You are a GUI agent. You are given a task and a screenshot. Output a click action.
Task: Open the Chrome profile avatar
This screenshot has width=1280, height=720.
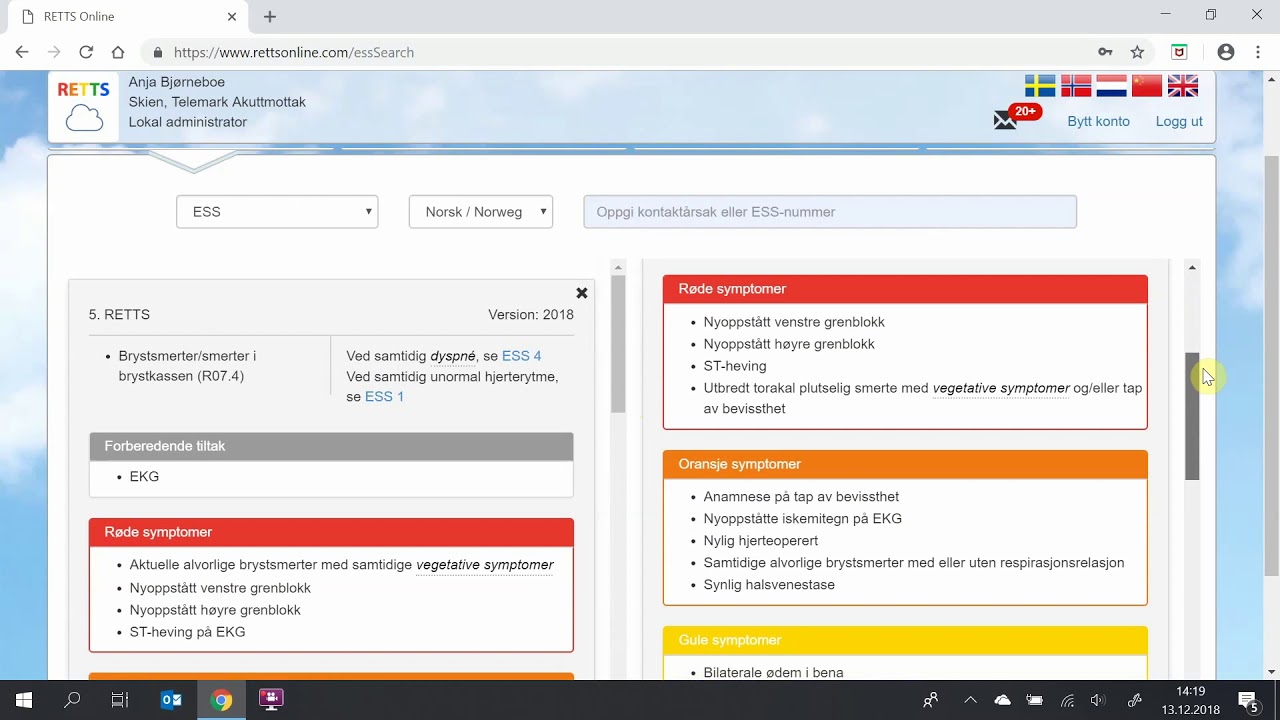pyautogui.click(x=1226, y=52)
